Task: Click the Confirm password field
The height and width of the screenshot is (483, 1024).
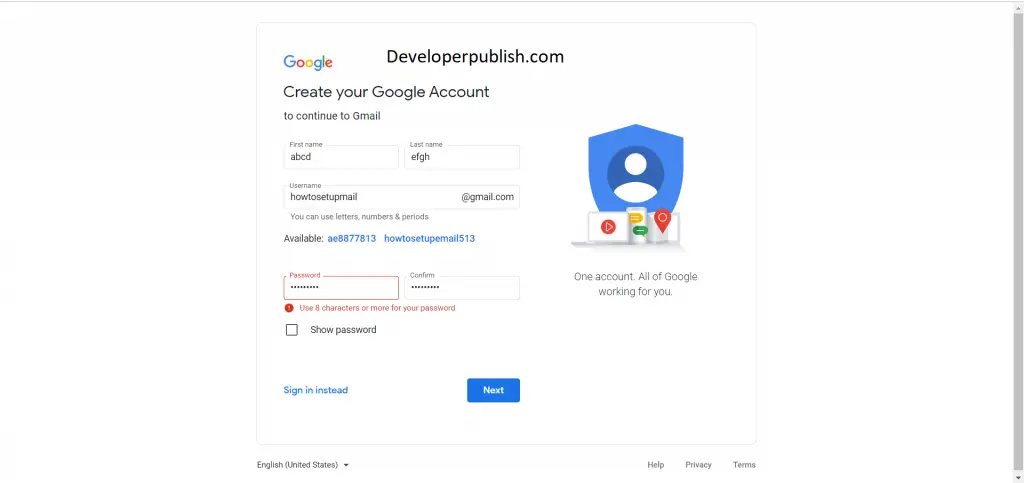Action: click(x=462, y=288)
